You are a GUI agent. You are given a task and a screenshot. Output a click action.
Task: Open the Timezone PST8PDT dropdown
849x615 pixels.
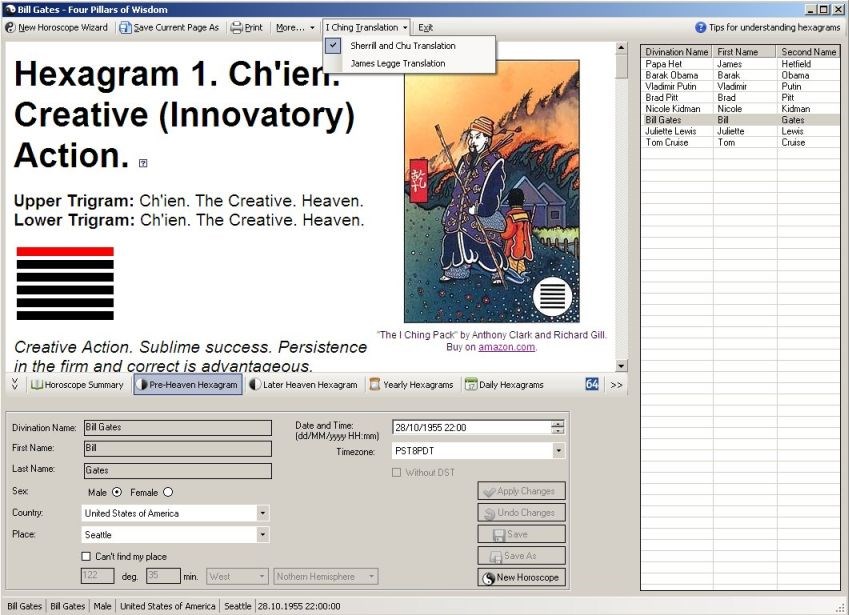point(558,450)
